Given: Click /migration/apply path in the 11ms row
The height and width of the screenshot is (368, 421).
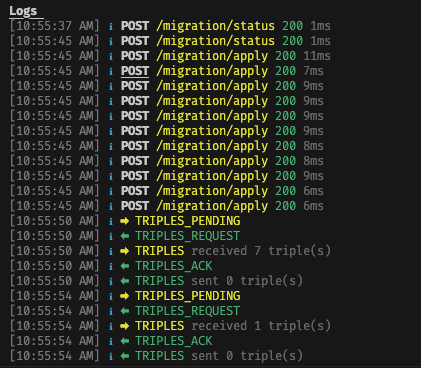Looking at the screenshot, I should click(212, 56).
